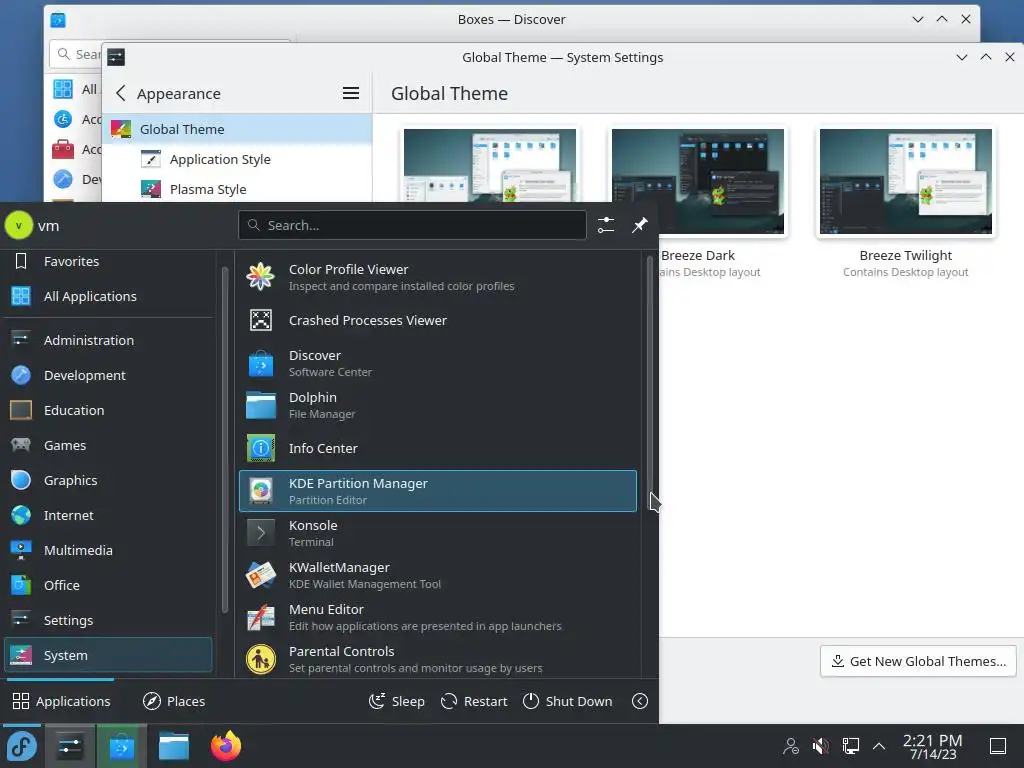The width and height of the screenshot is (1024, 768).
Task: Select System category in launcher
Action: click(108, 655)
